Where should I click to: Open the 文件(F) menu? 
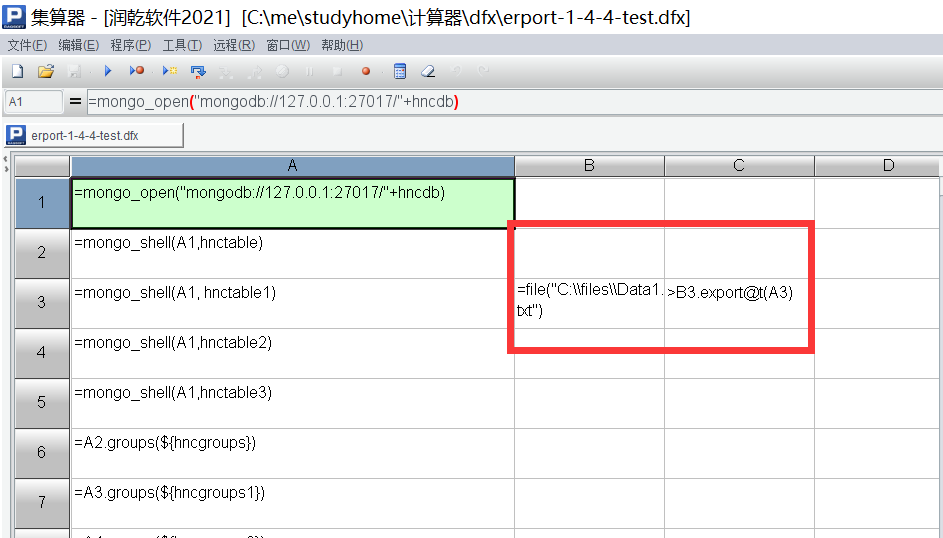(27, 45)
